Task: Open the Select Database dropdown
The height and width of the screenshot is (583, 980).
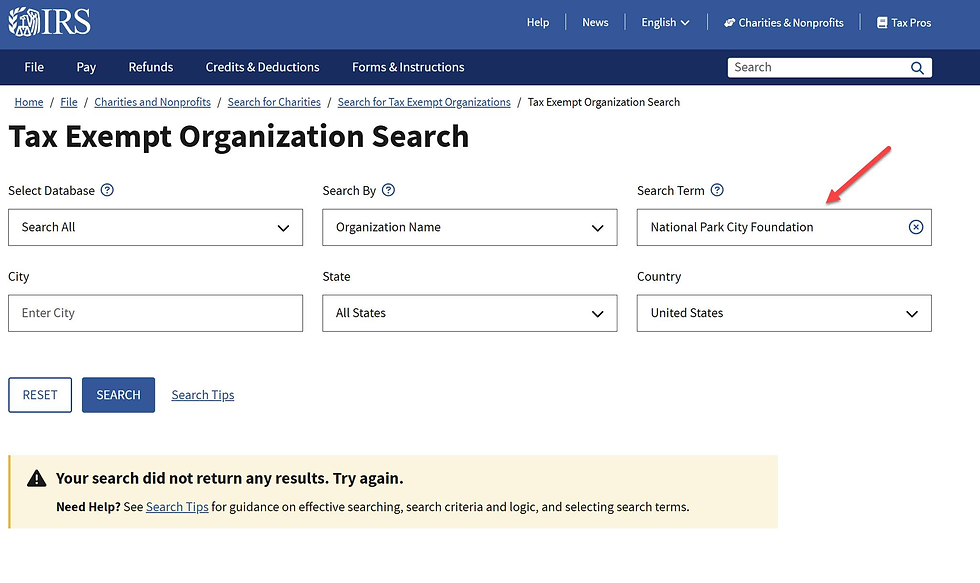Action: tap(155, 227)
